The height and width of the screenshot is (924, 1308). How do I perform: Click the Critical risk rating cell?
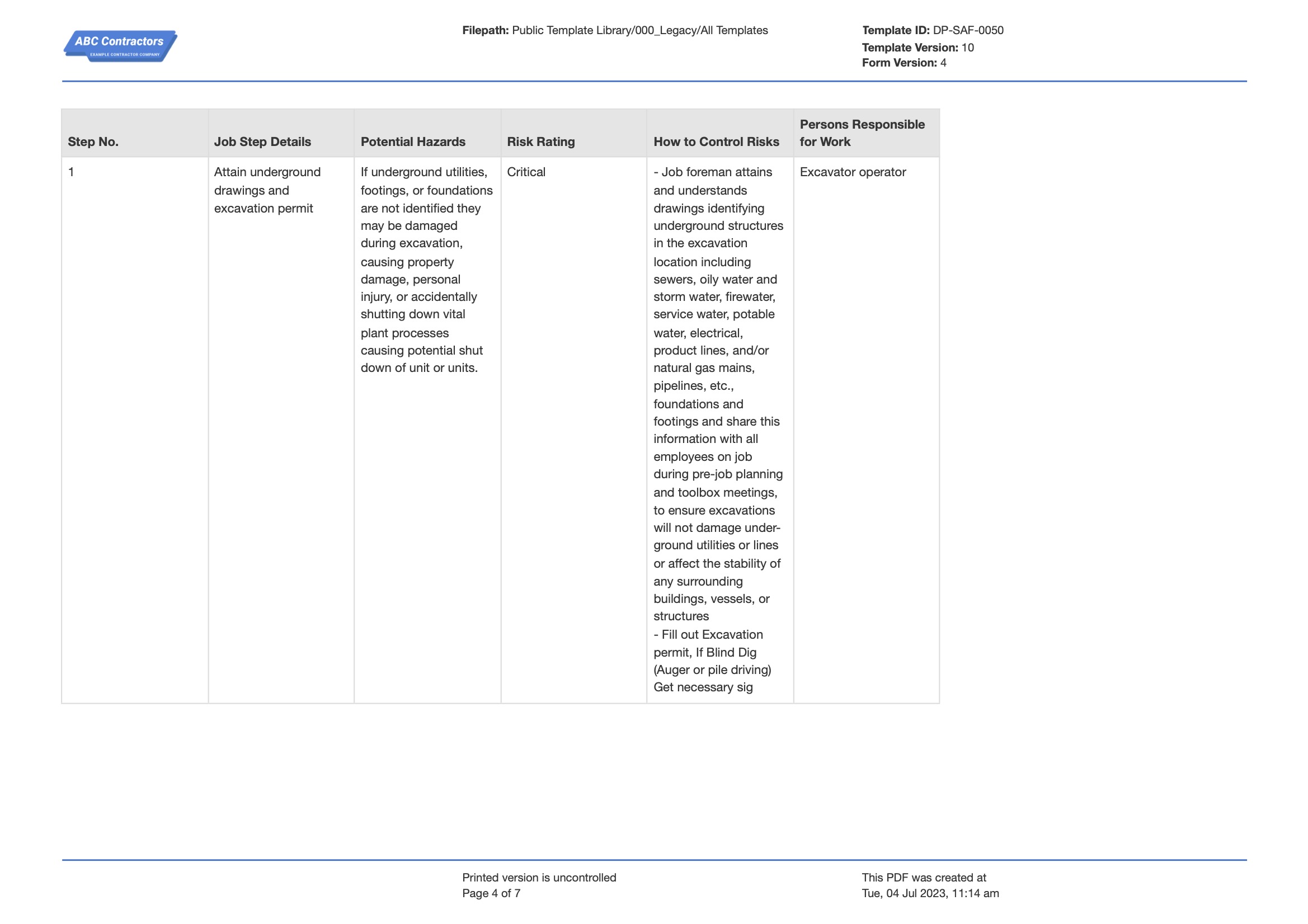(526, 172)
